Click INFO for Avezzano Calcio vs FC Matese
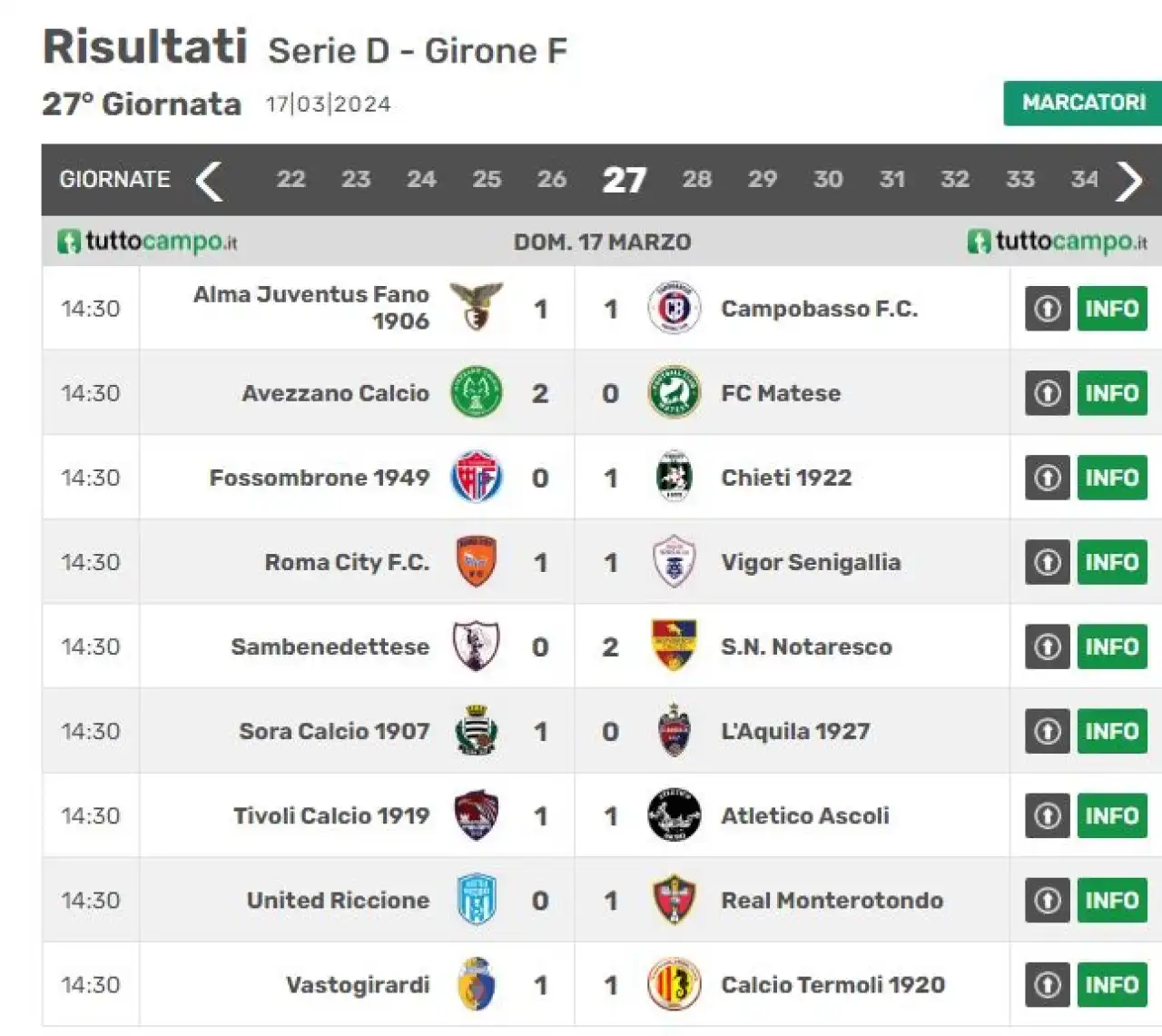The height and width of the screenshot is (1036, 1162). (1112, 393)
